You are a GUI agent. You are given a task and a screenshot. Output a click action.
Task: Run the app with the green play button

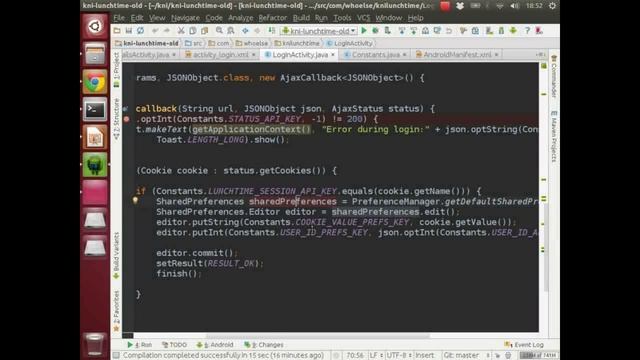tap(364, 31)
